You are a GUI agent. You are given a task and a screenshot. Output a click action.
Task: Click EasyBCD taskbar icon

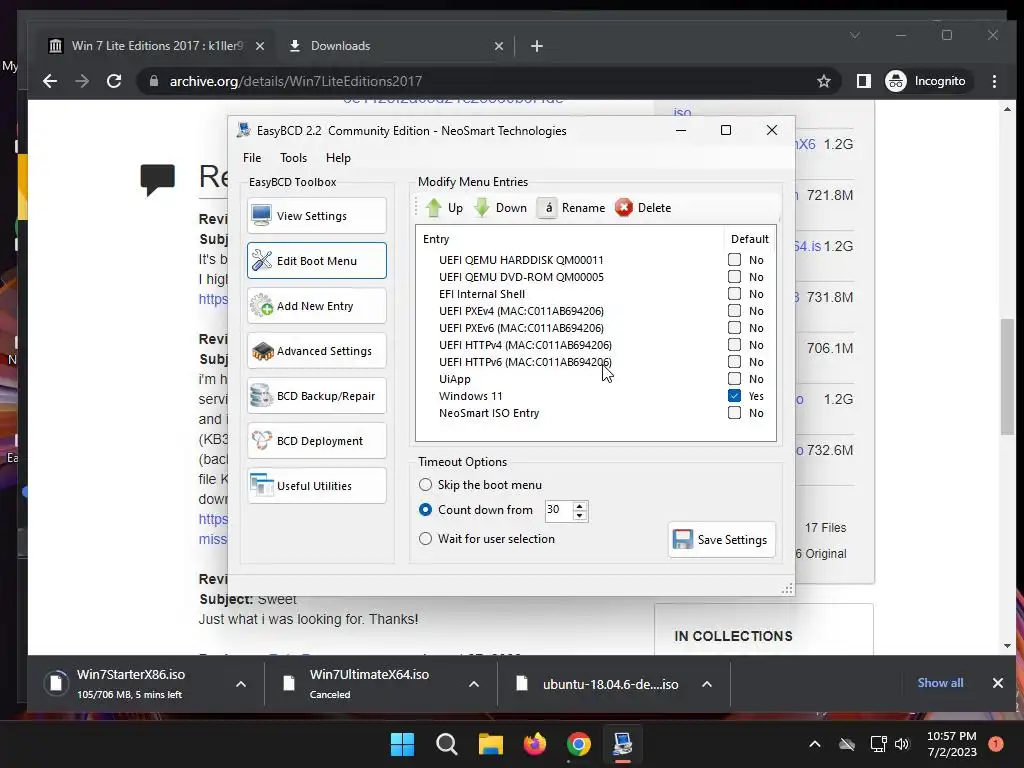622,744
